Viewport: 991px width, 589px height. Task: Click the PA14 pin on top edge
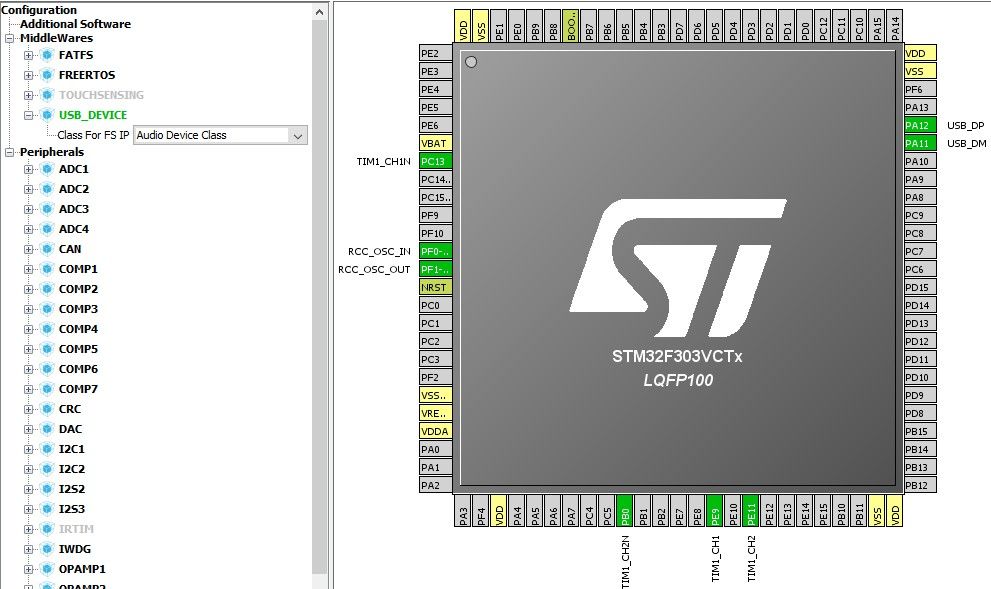(894, 26)
